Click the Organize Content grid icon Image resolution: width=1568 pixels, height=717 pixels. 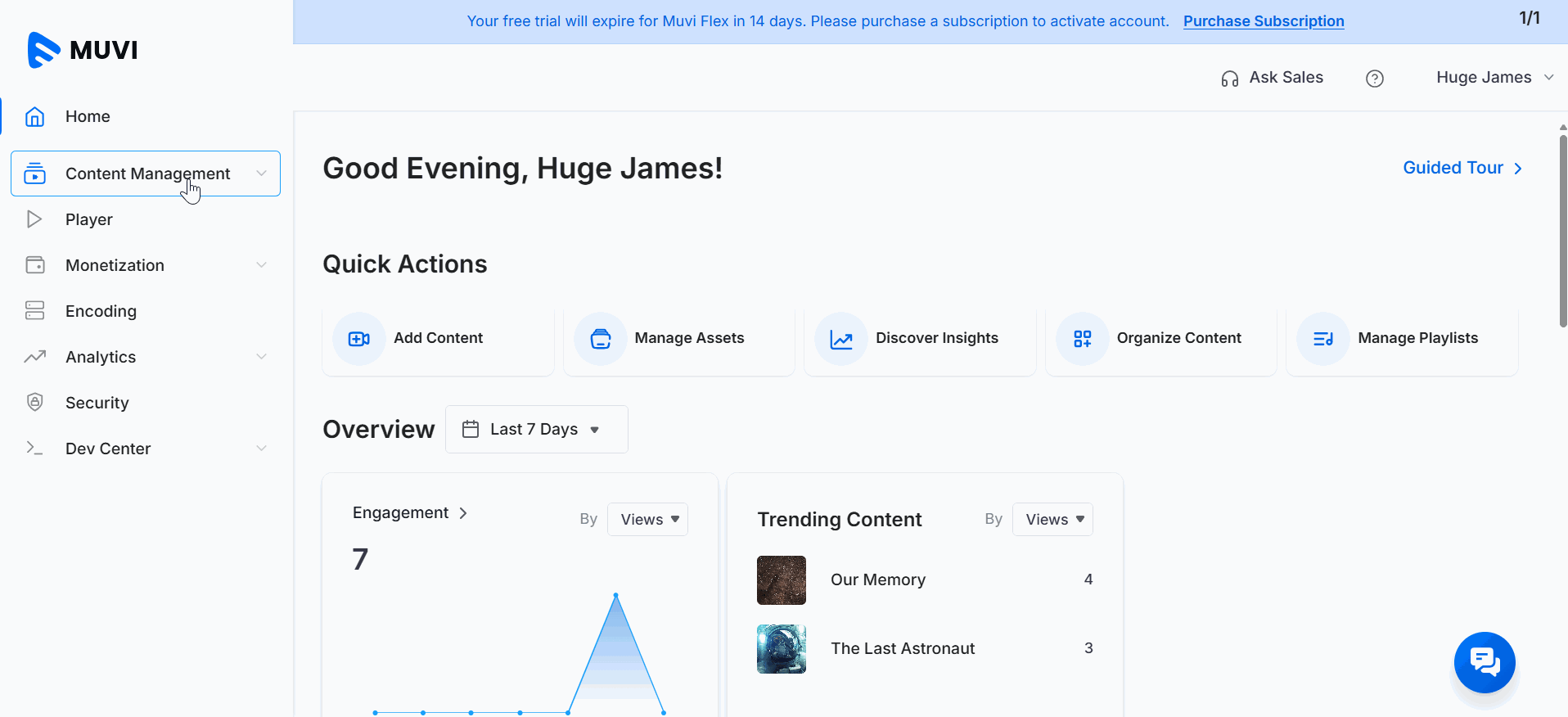click(1083, 339)
